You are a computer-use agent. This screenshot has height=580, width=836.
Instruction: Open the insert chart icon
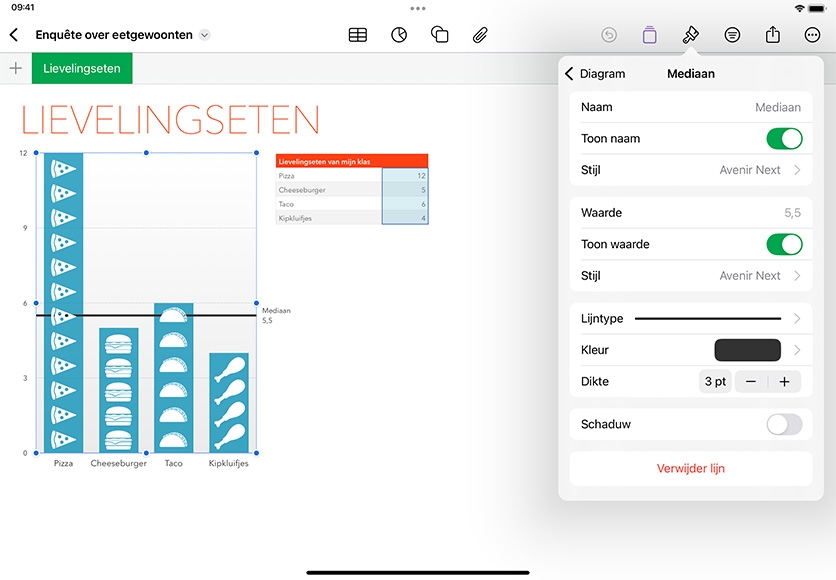tap(399, 35)
